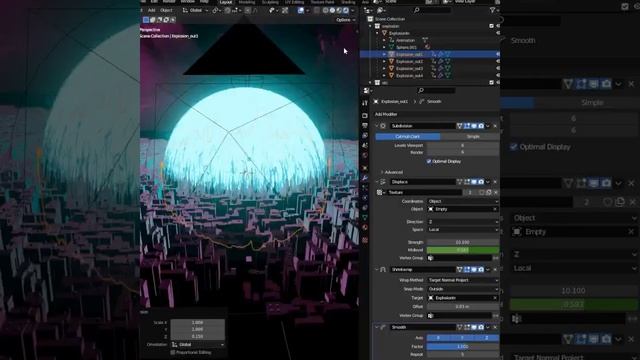The width and height of the screenshot is (640, 360).
Task: Remove the Shrinkwrap modifier with X
Action: click(495, 269)
